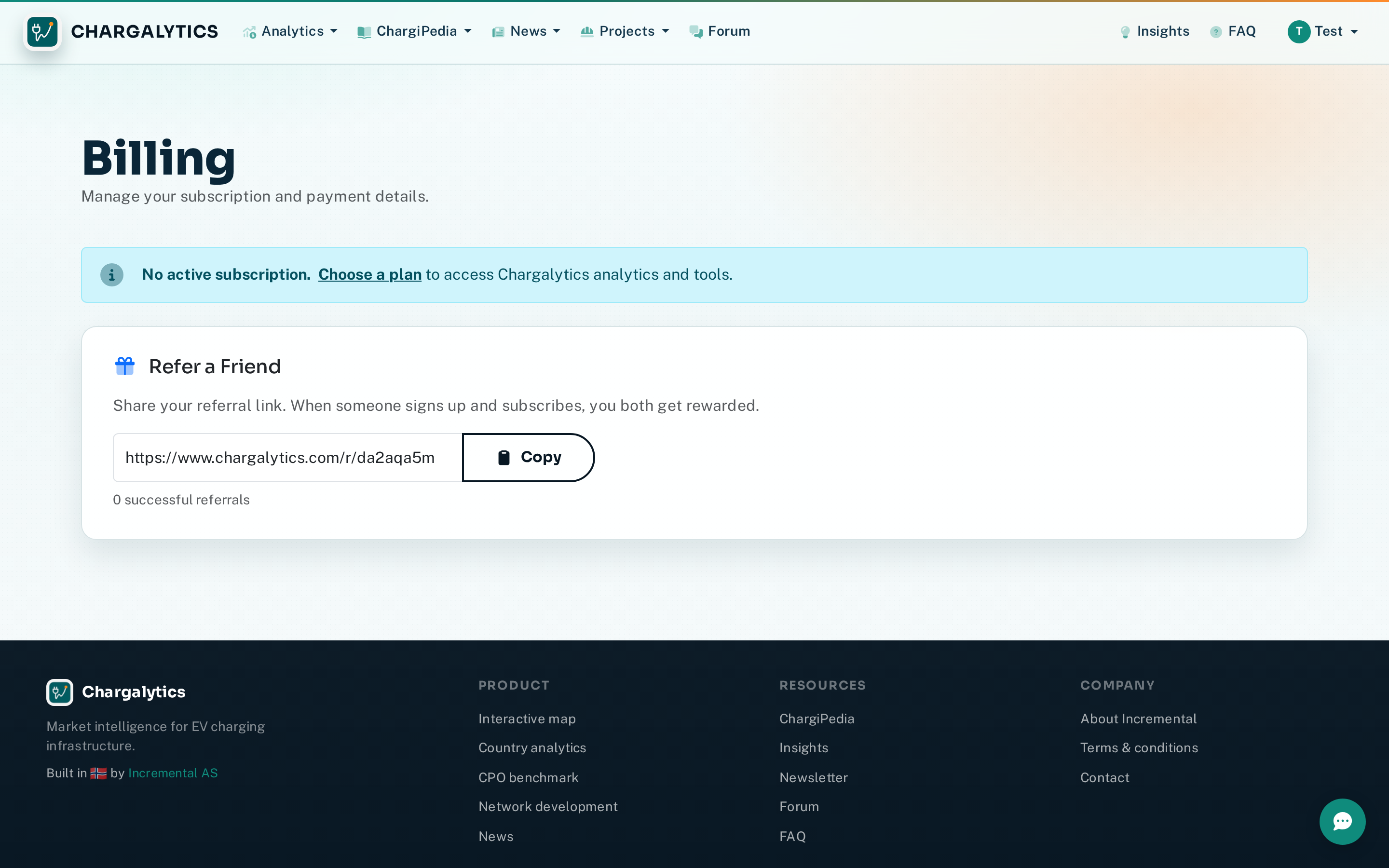Image resolution: width=1389 pixels, height=868 pixels.
Task: Open the News dropdown menu
Action: pyautogui.click(x=526, y=31)
